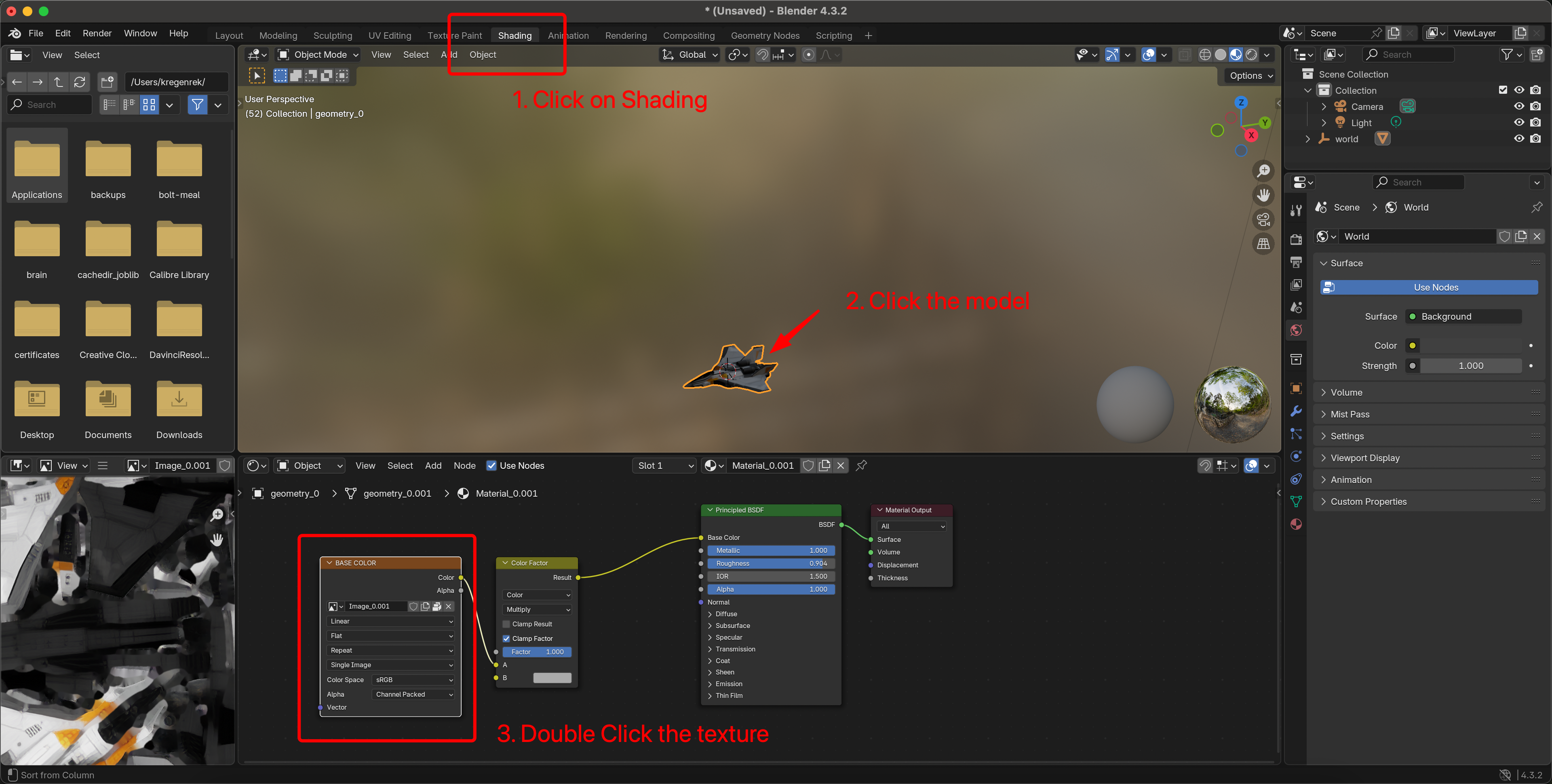The width and height of the screenshot is (1552, 784).
Task: Switch to the UV Editing workspace tab
Action: [x=390, y=36]
